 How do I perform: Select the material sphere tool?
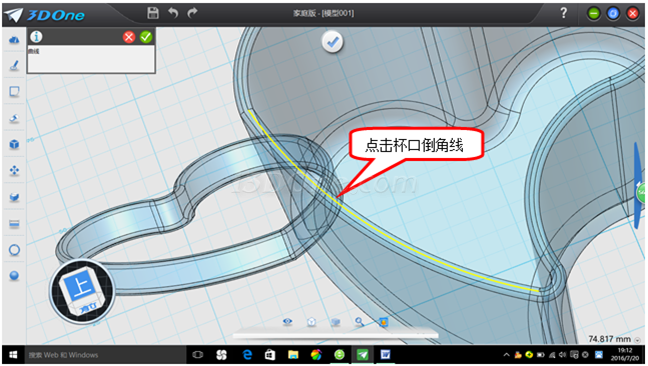point(14,276)
